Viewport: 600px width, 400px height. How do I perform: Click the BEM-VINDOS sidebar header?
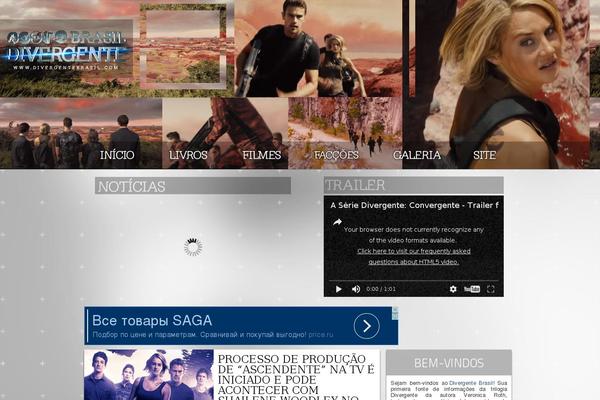coord(449,362)
